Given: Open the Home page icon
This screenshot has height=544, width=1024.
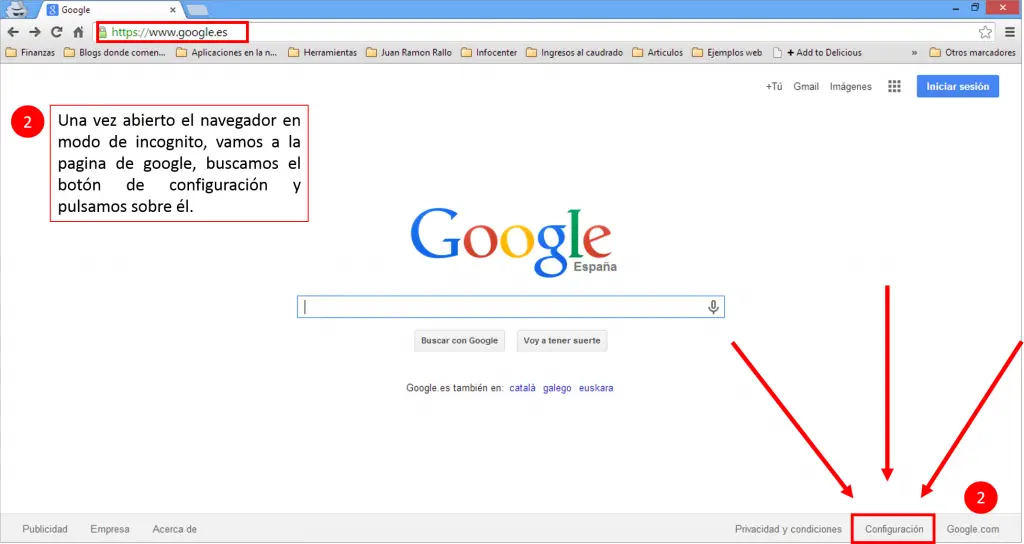Looking at the screenshot, I should tap(78, 32).
